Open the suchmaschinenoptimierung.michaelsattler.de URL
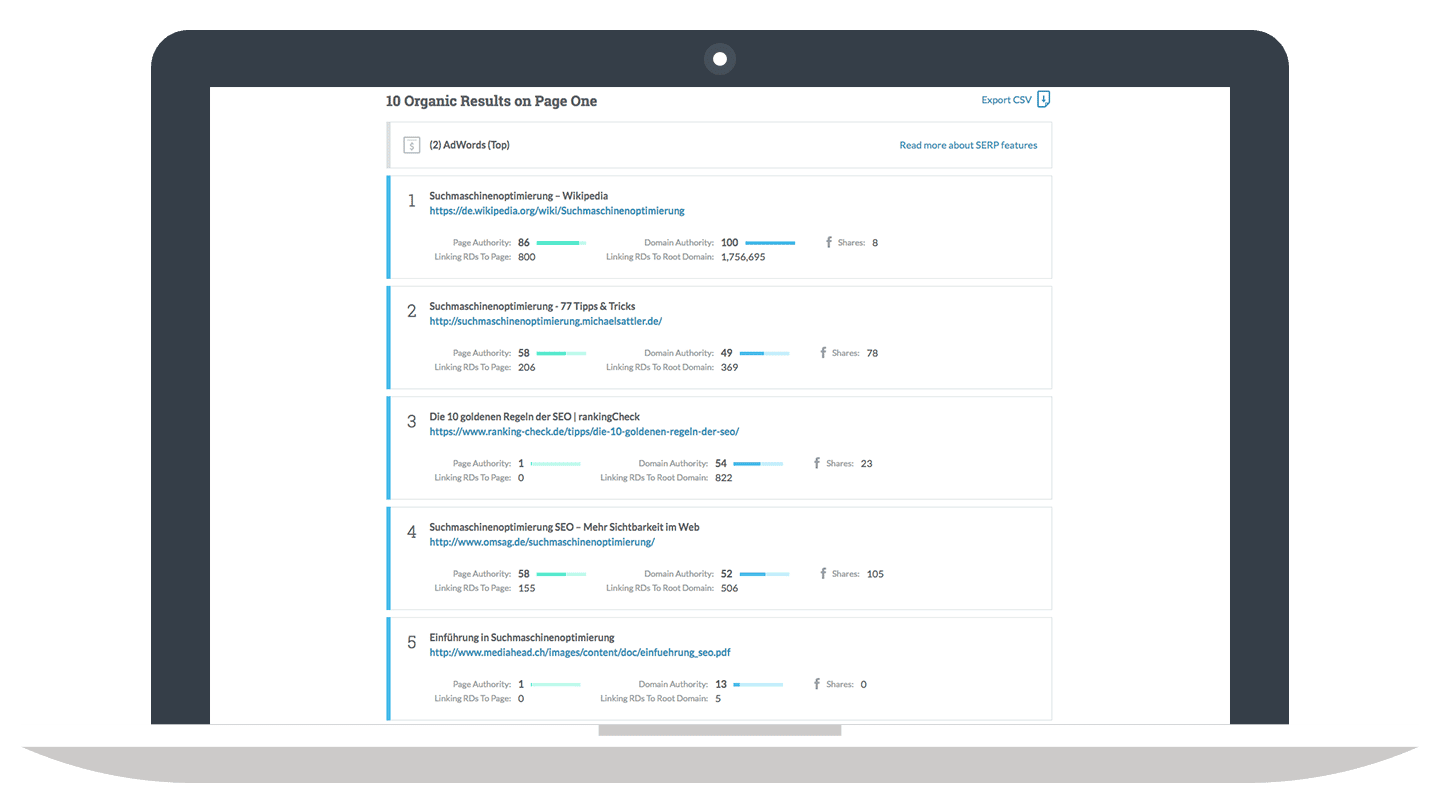1440x812 pixels. point(546,321)
